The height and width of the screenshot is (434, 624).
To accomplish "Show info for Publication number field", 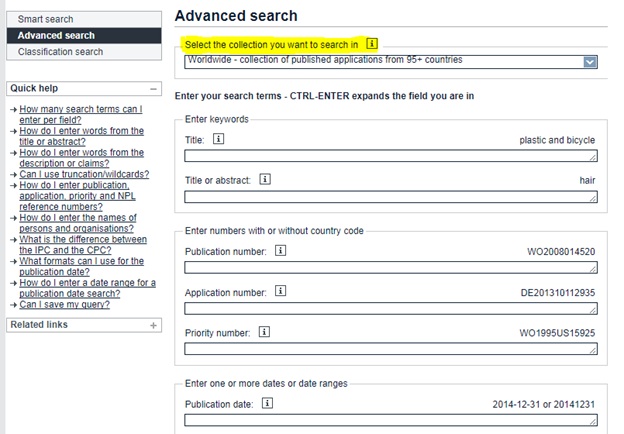I will tap(281, 251).
